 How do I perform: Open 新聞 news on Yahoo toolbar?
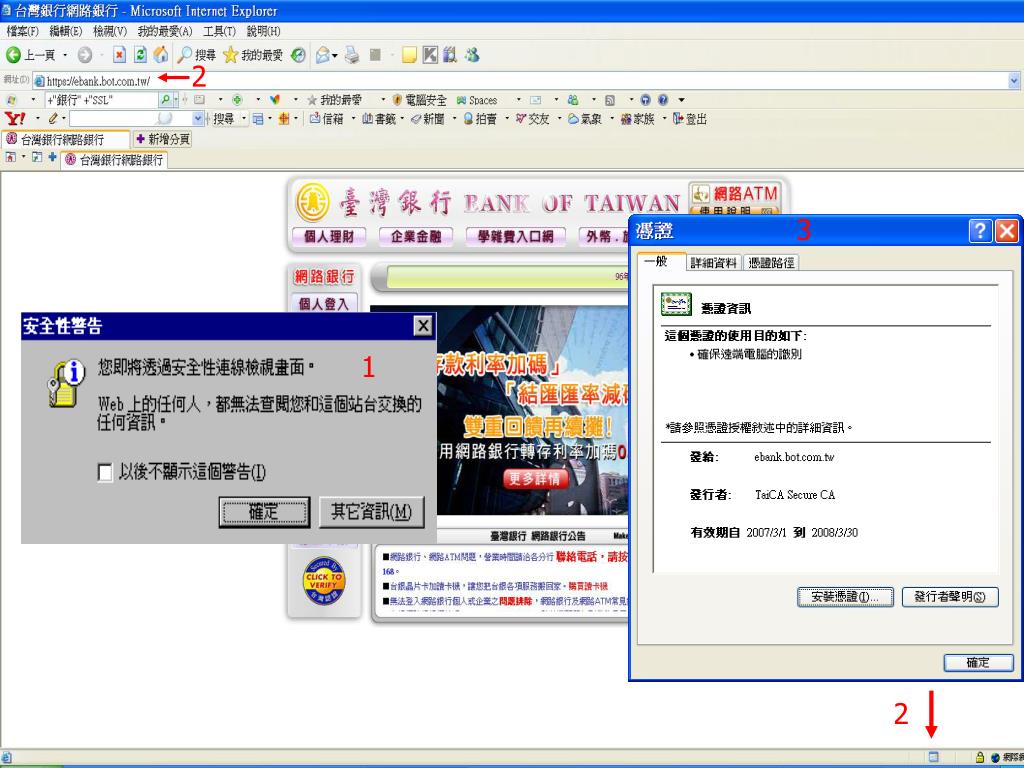click(428, 119)
